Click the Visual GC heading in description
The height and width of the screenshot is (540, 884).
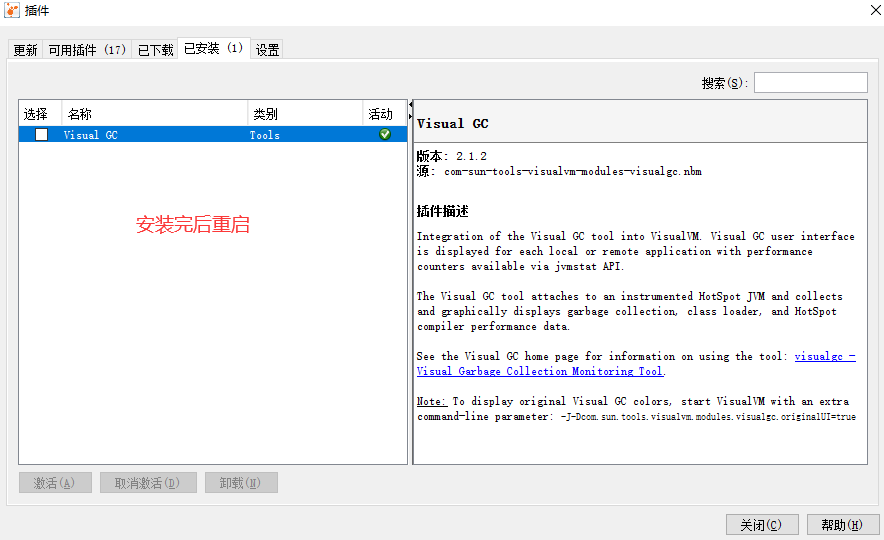point(452,123)
